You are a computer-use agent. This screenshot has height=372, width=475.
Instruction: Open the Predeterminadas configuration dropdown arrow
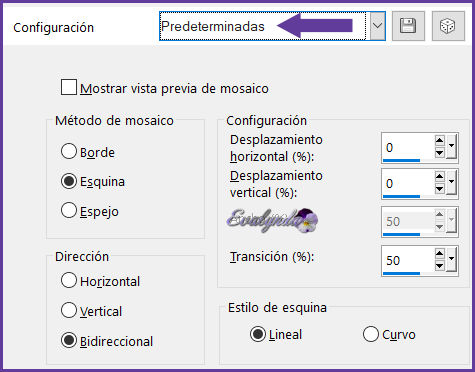pyautogui.click(x=377, y=26)
